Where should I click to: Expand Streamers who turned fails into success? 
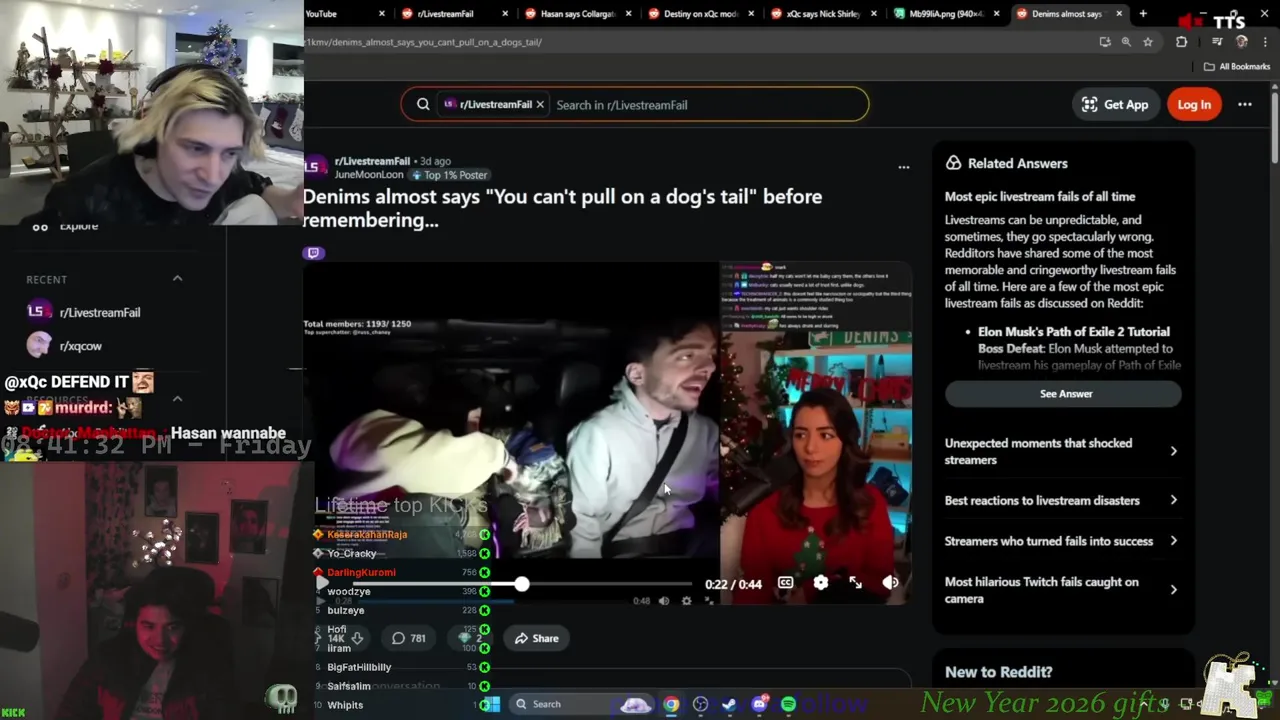(x=1062, y=541)
